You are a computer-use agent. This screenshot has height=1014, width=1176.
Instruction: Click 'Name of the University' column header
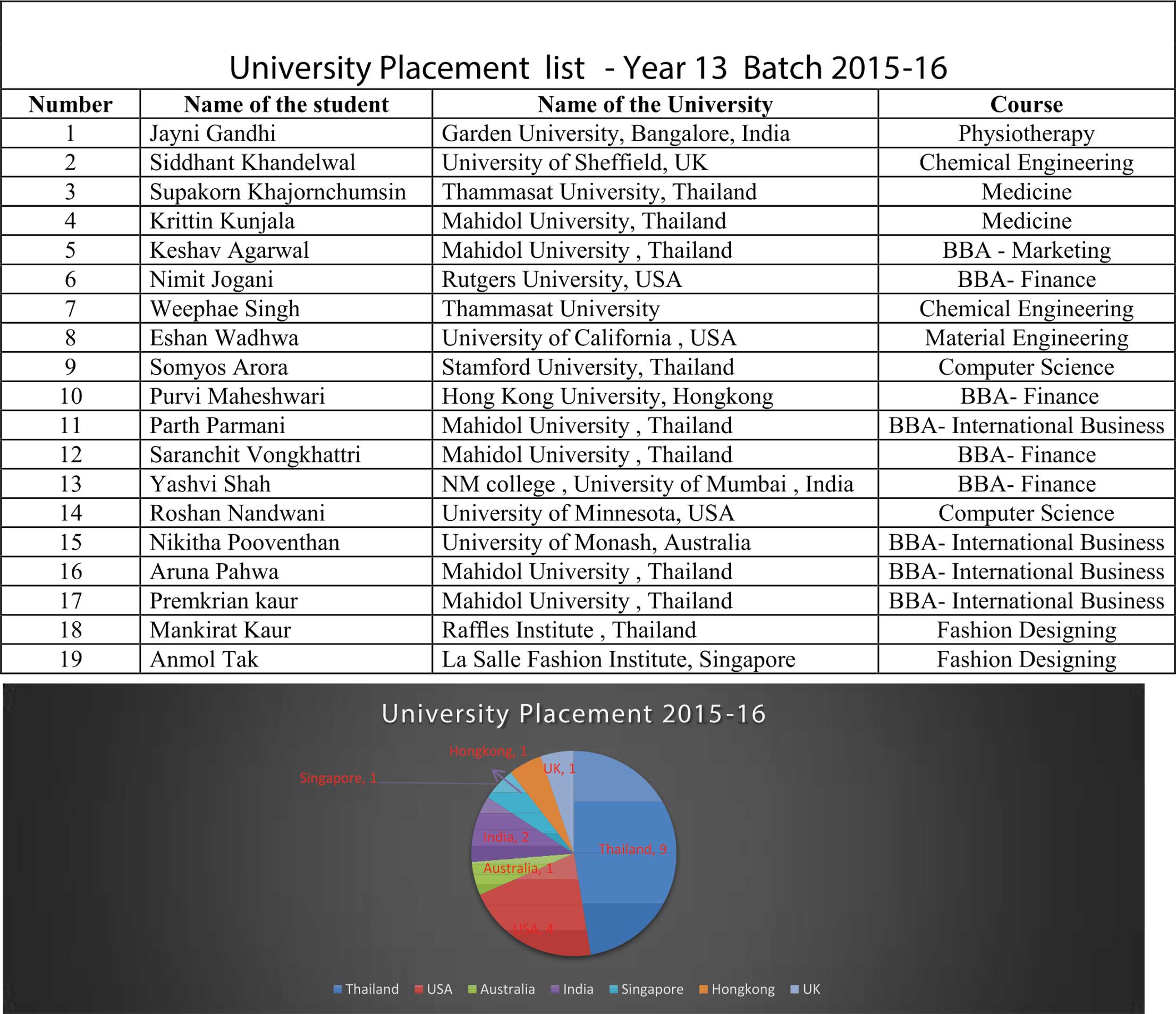click(656, 105)
